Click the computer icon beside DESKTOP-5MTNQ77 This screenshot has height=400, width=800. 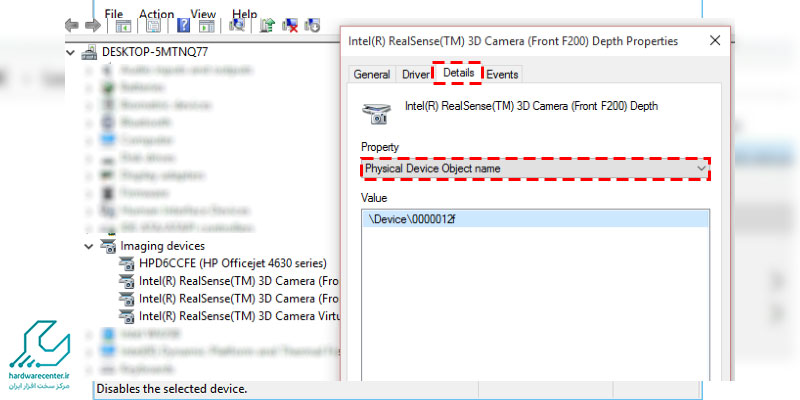[x=89, y=52]
